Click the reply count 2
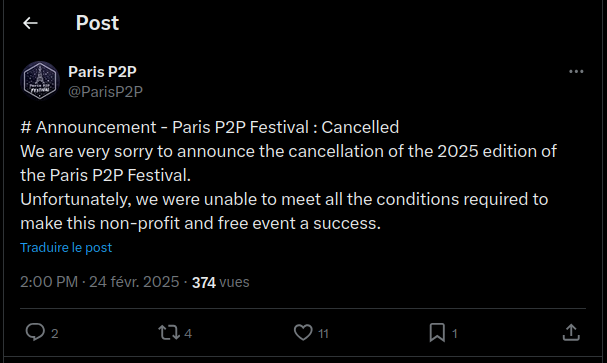Screen dimensions: 607x363 pos(55,334)
